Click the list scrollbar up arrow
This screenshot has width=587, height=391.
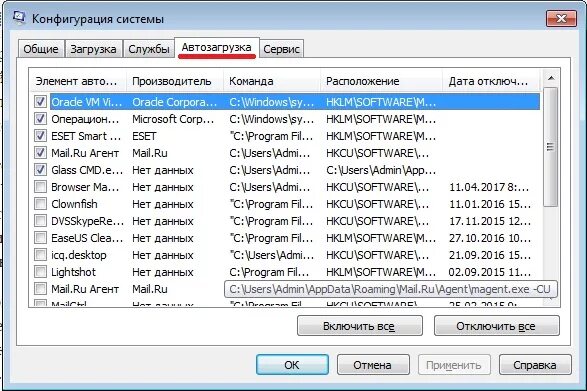(x=551, y=78)
